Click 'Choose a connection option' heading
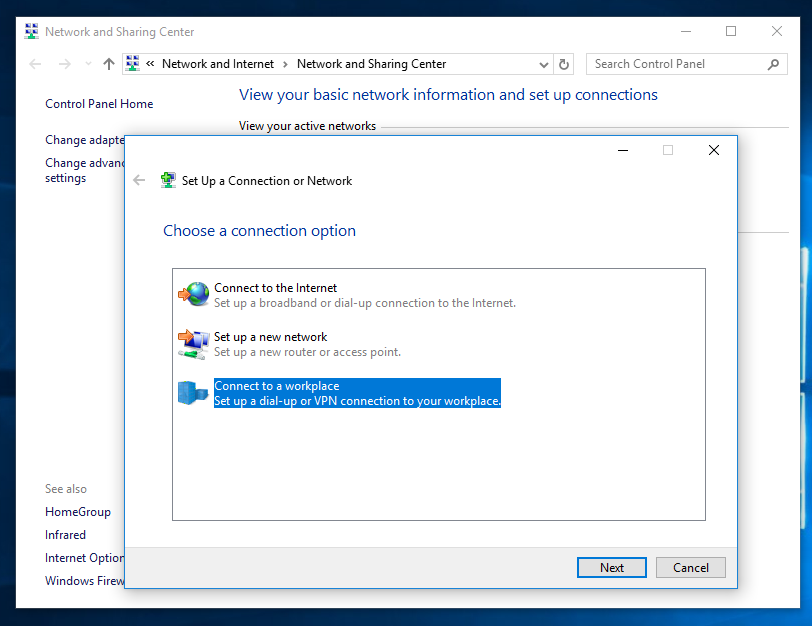Screen dimensions: 812x626 [259, 230]
